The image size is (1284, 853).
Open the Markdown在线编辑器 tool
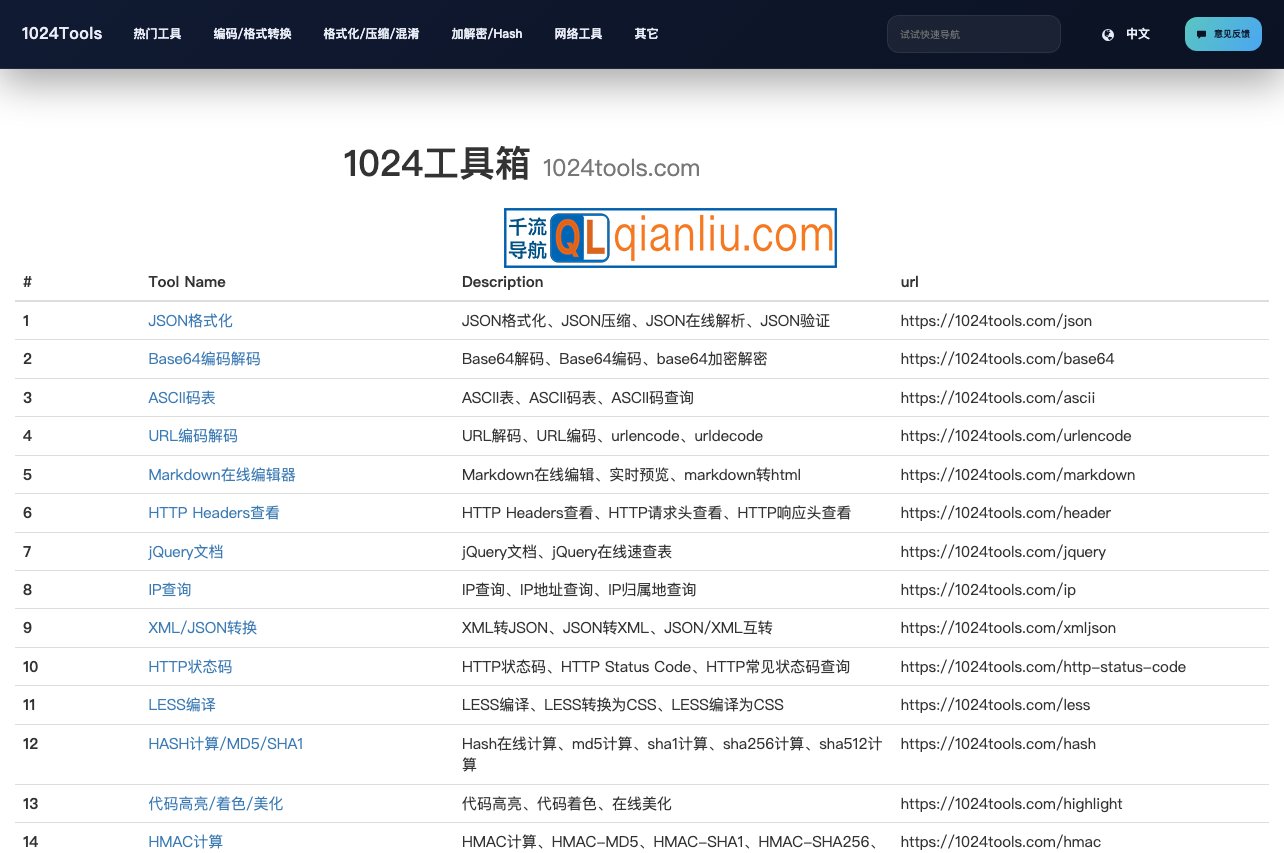pyautogui.click(x=221, y=474)
